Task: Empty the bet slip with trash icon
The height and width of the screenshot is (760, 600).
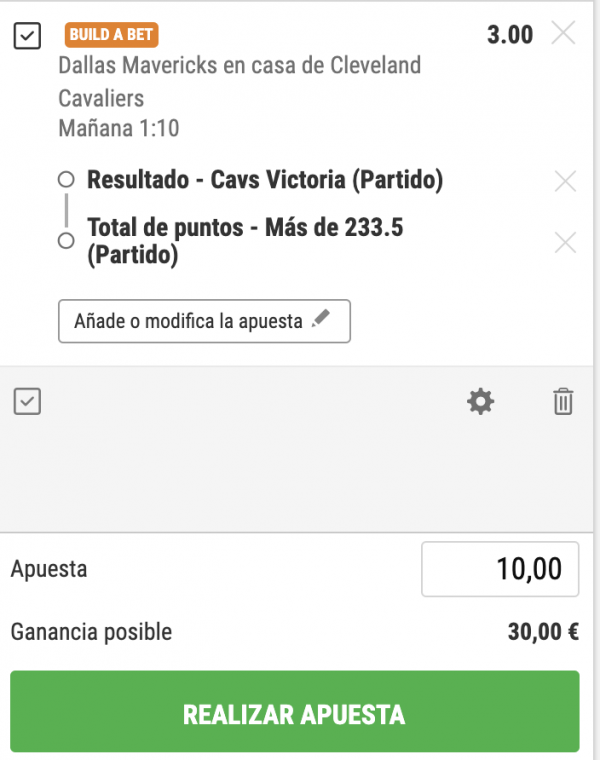Action: [x=563, y=401]
